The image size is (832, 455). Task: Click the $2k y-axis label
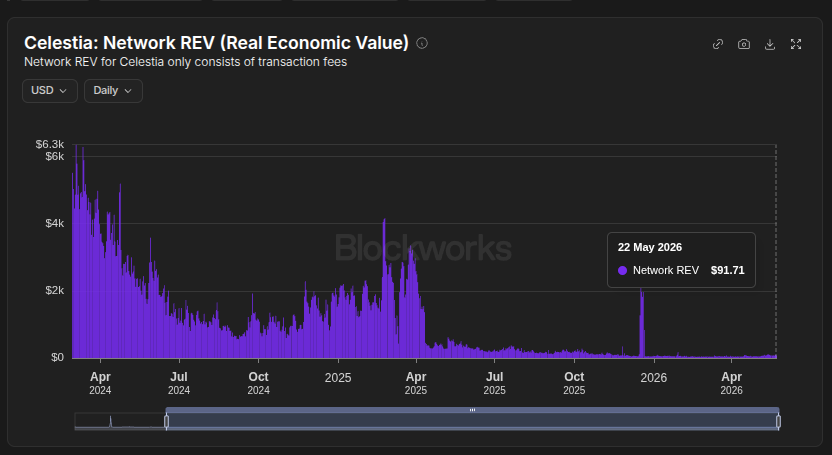tap(55, 290)
